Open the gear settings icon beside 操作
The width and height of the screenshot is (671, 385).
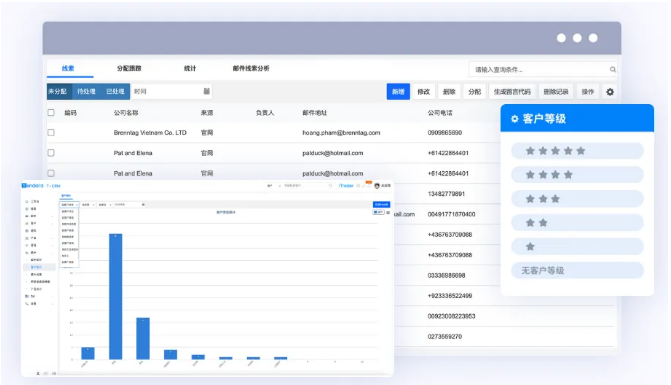click(x=610, y=92)
